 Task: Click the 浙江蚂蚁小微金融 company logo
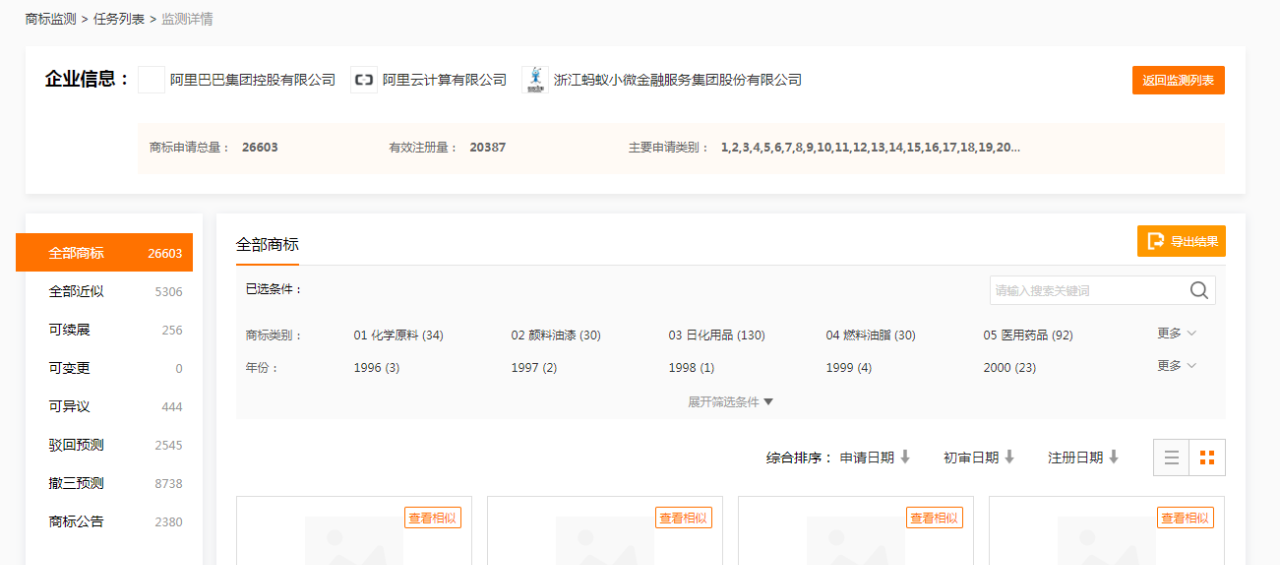(x=536, y=80)
